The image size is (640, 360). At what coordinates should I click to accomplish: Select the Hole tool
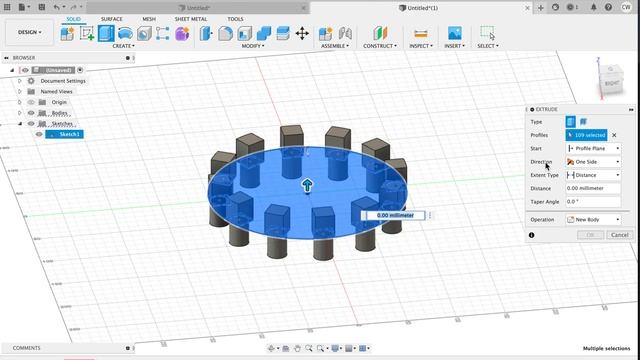(x=144, y=33)
